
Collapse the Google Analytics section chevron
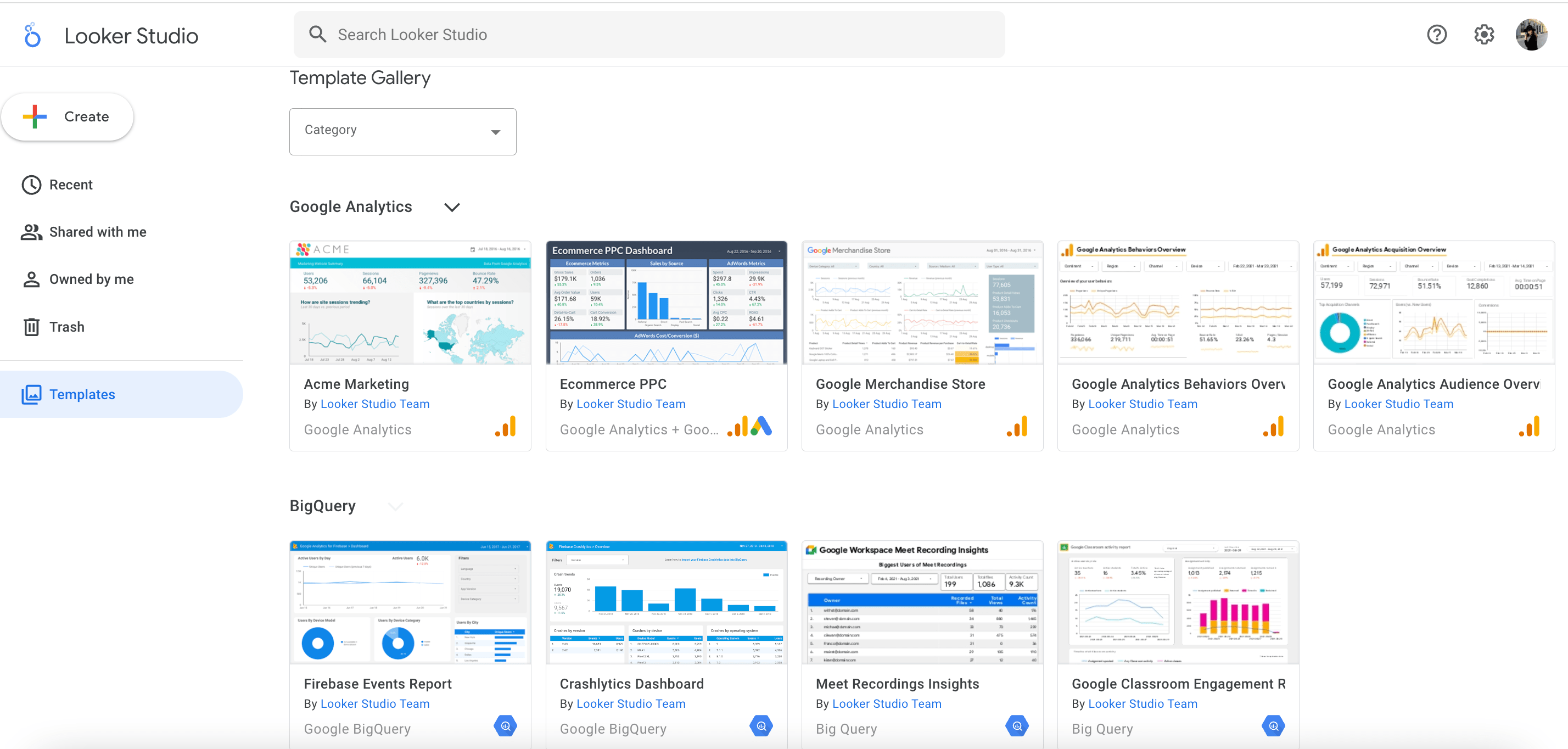pos(452,207)
